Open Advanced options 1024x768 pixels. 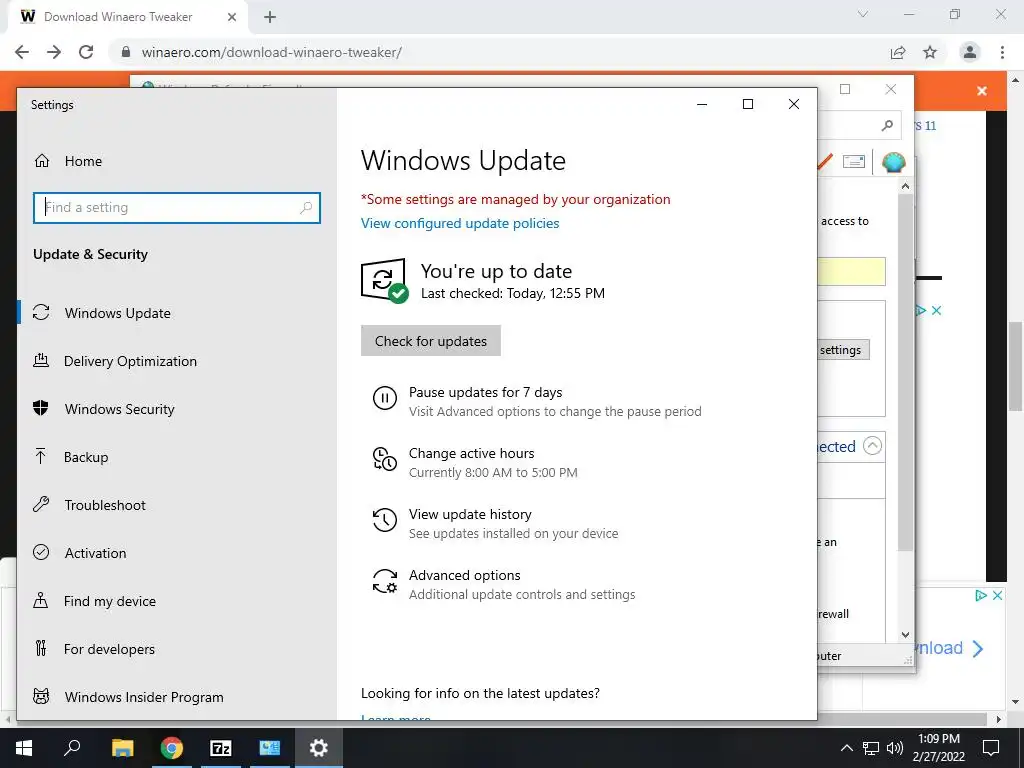pos(464,575)
